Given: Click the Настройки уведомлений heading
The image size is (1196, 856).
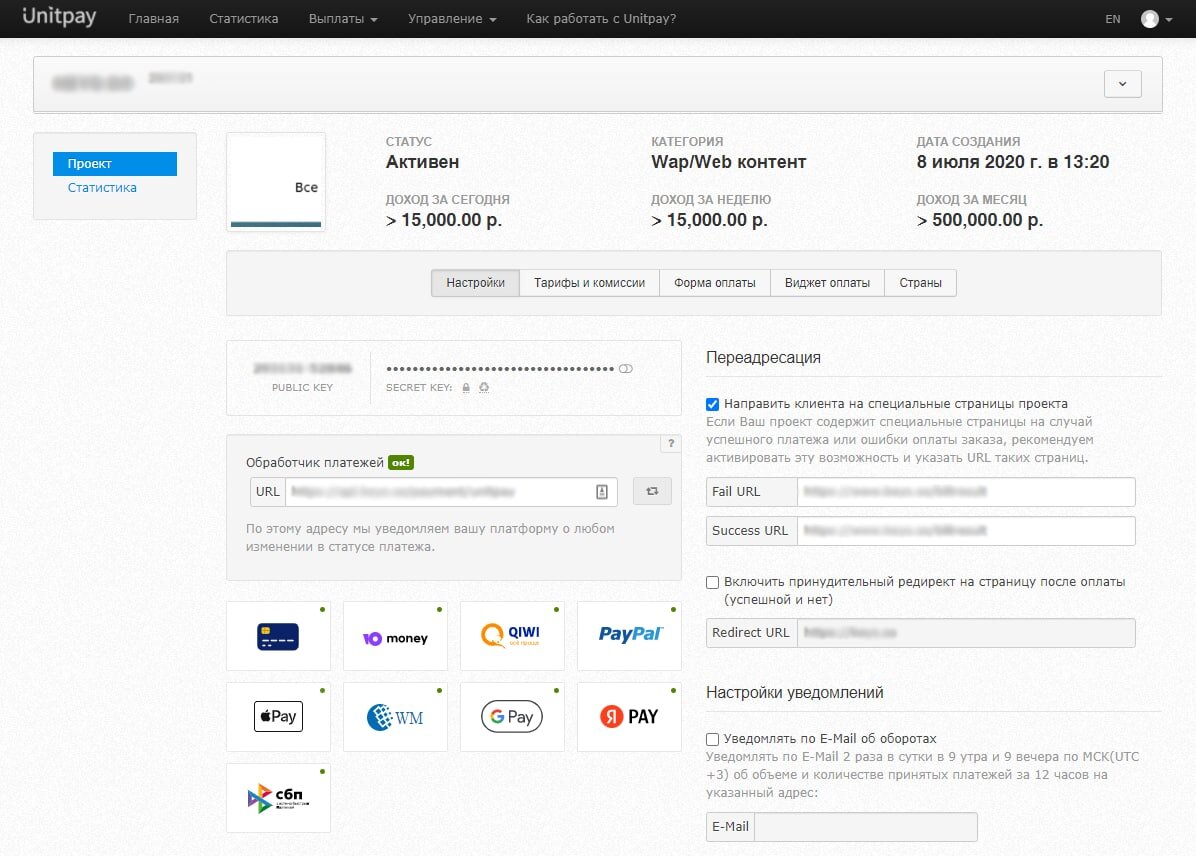Looking at the screenshot, I should pyautogui.click(x=795, y=693).
